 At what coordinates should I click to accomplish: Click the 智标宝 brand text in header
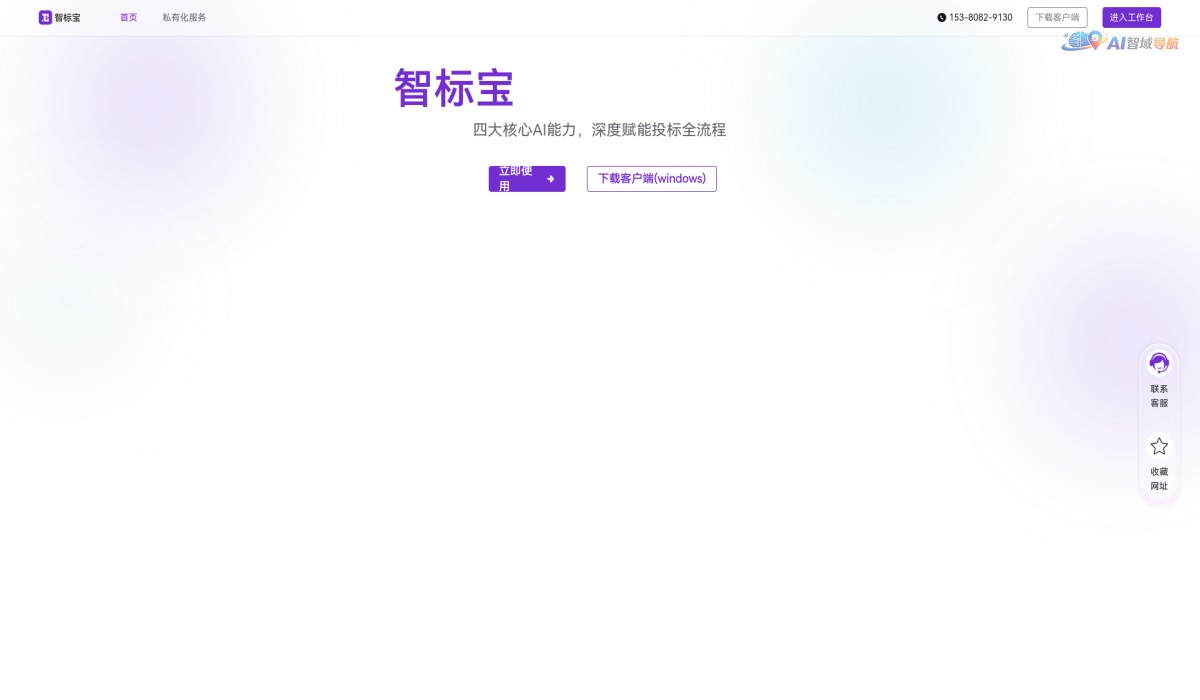[68, 17]
